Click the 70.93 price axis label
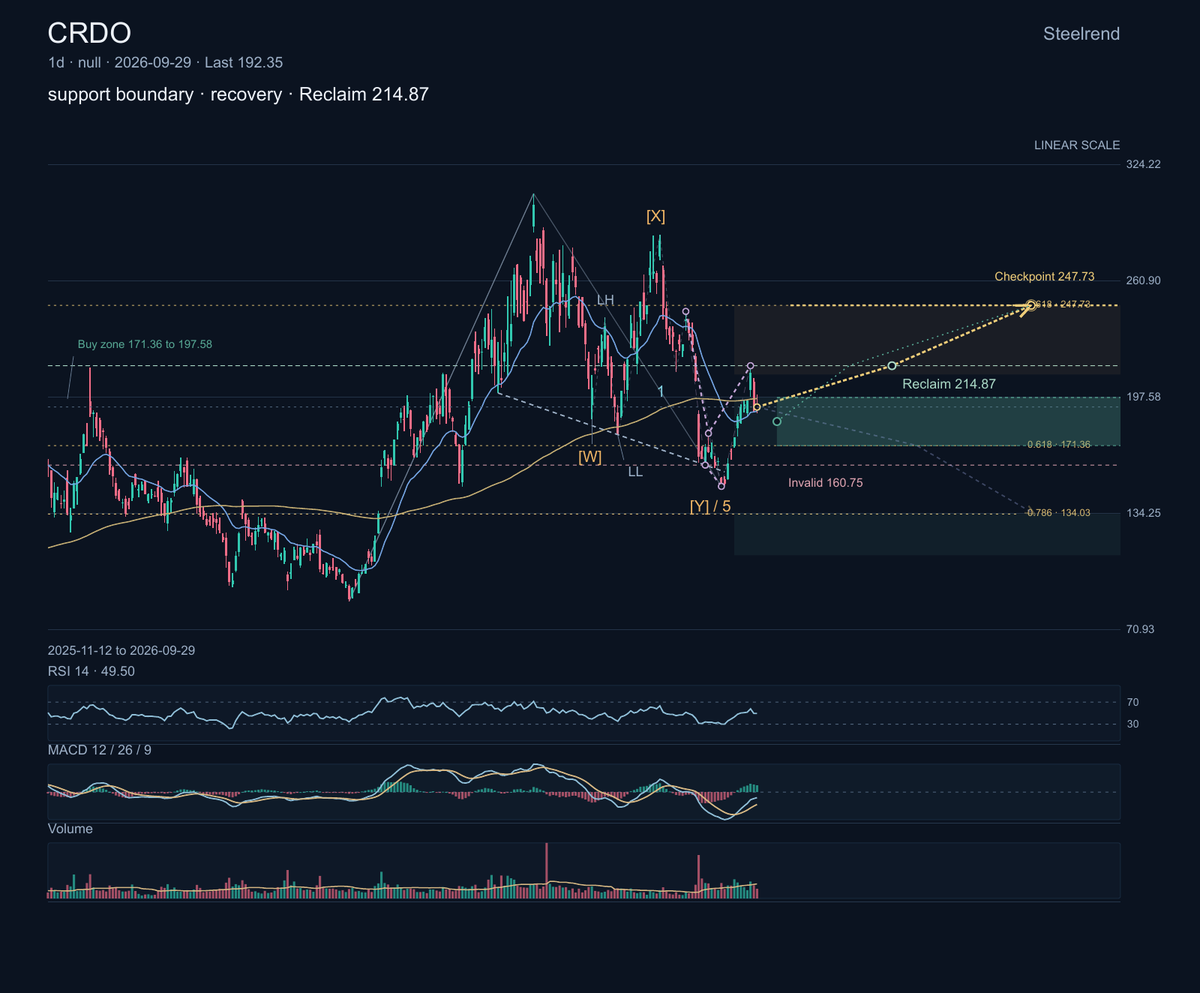The image size is (1200, 993). coord(1140,629)
